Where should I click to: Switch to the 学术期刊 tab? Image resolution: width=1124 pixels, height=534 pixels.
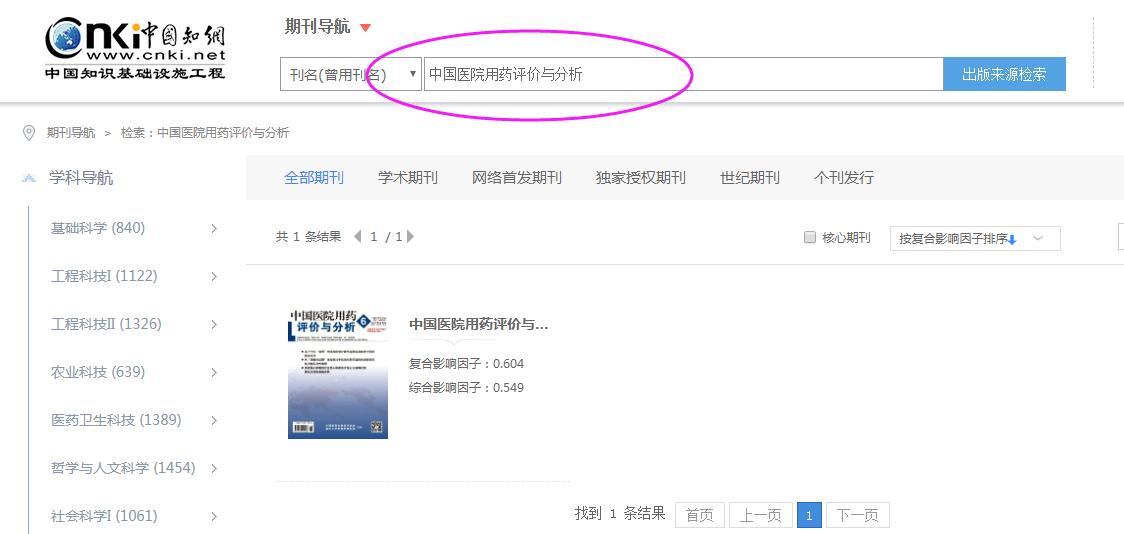408,178
